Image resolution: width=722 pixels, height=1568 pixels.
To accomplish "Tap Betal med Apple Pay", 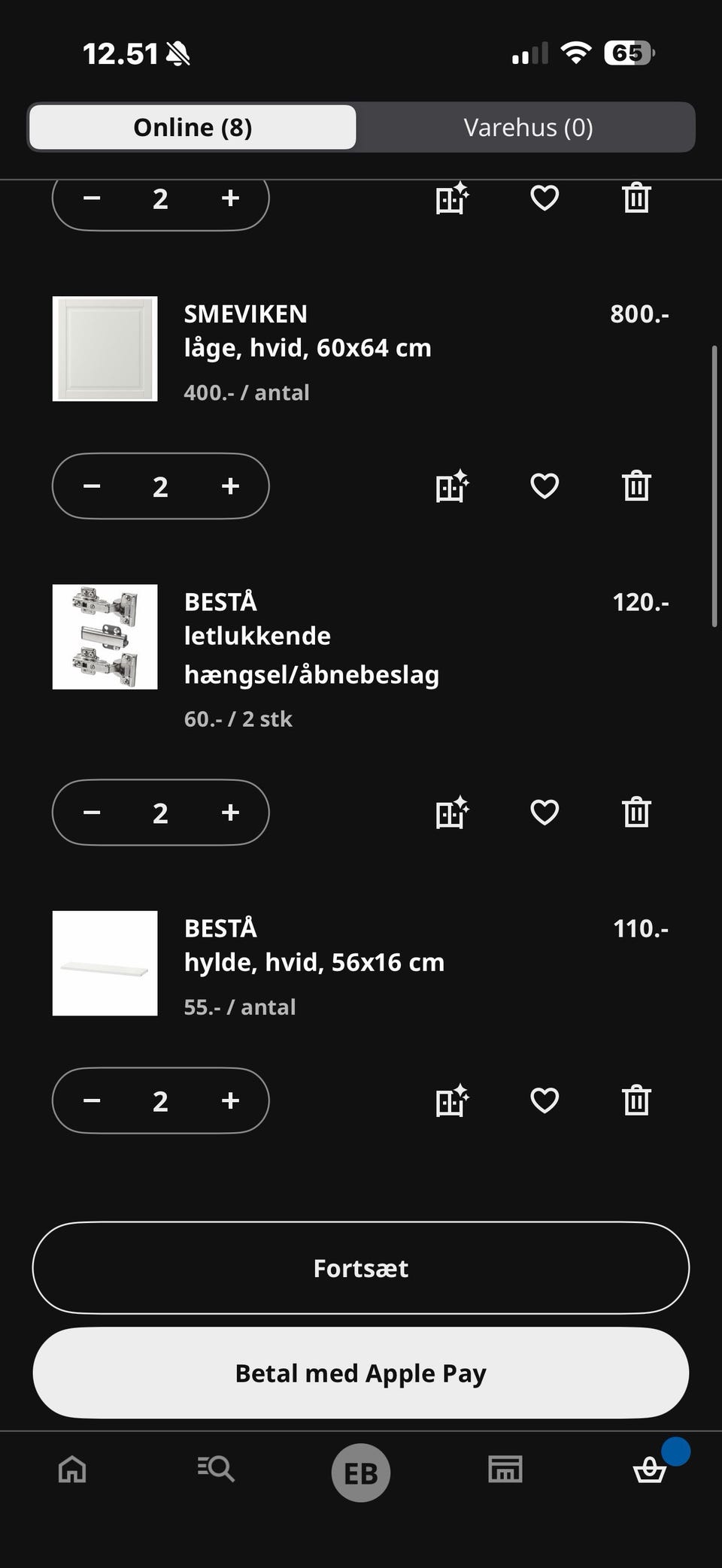I will (361, 1373).
